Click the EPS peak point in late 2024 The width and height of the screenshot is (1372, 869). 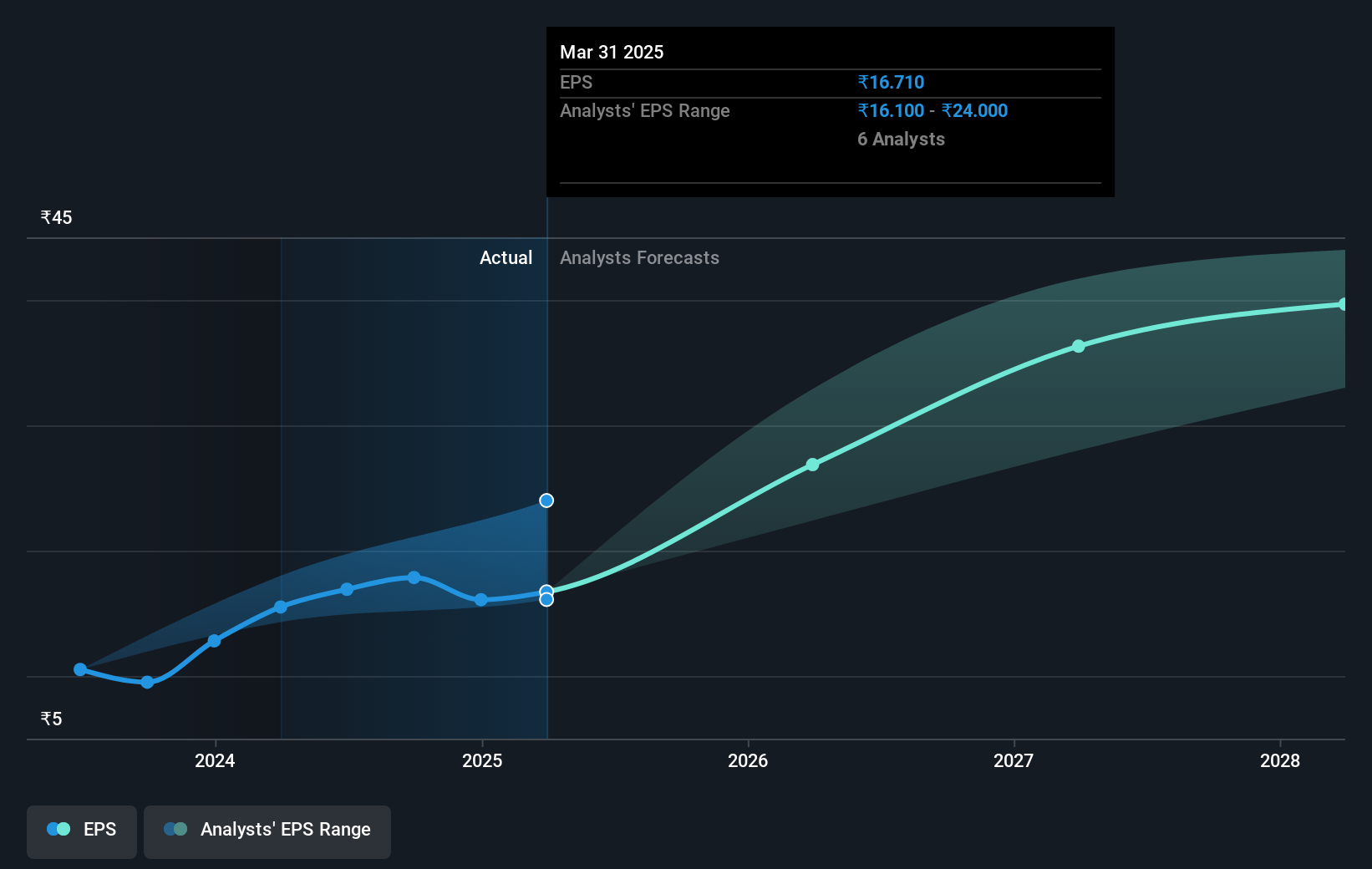tap(414, 577)
